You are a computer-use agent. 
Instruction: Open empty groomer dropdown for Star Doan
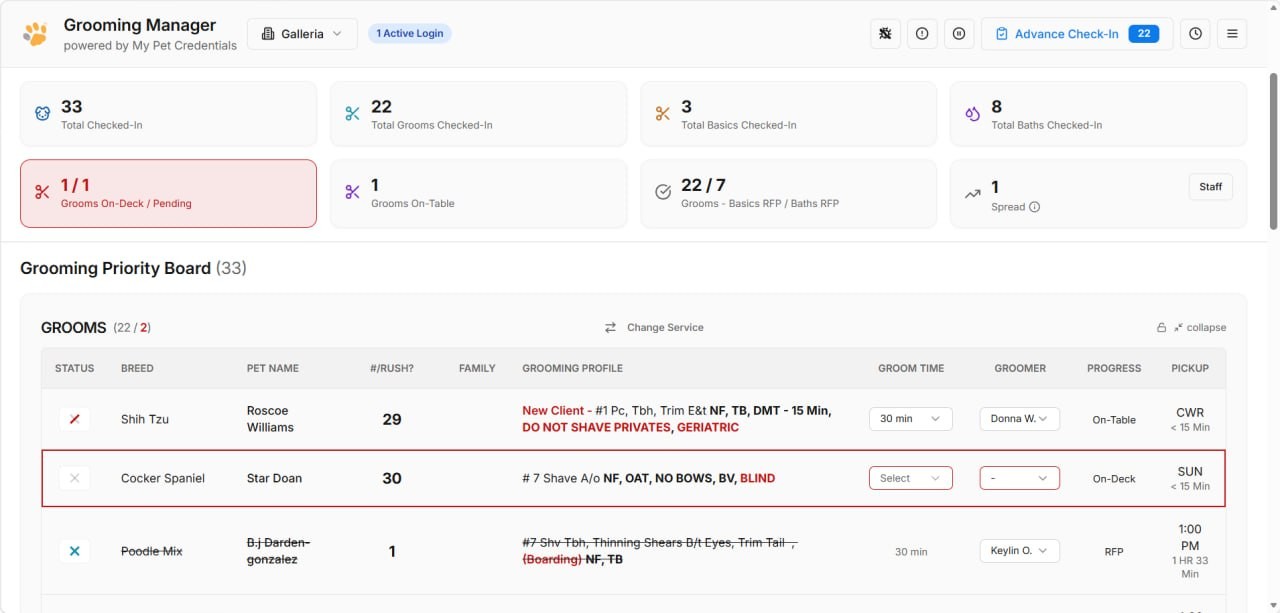click(1019, 478)
